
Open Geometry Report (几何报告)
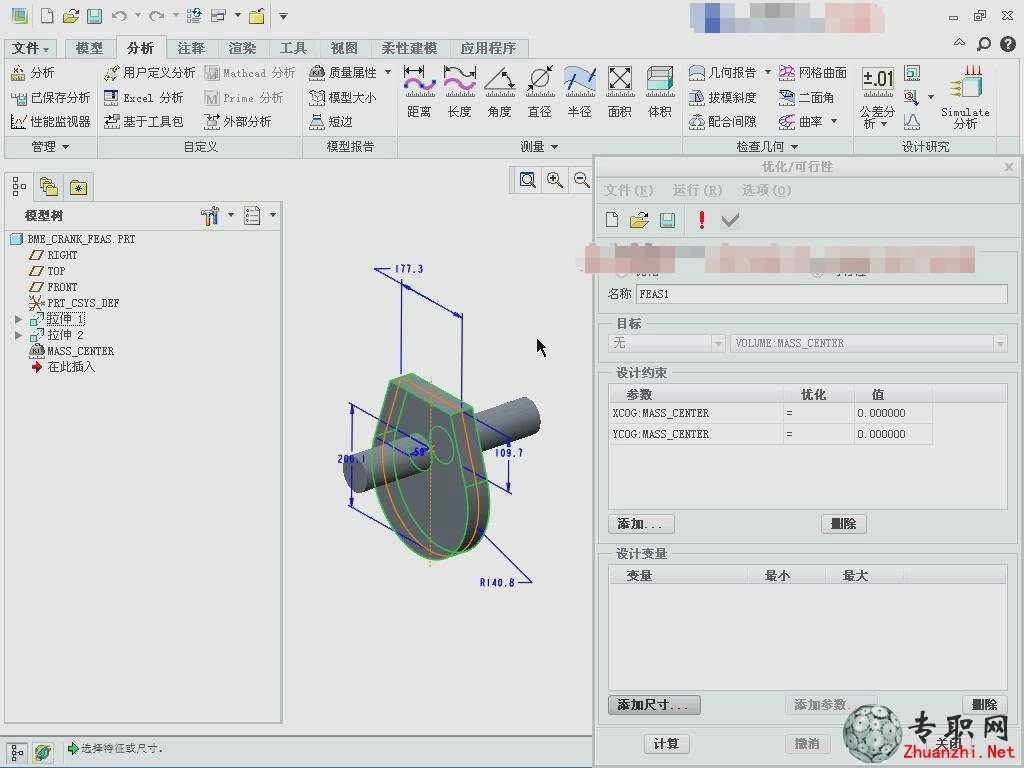pyautogui.click(x=723, y=72)
